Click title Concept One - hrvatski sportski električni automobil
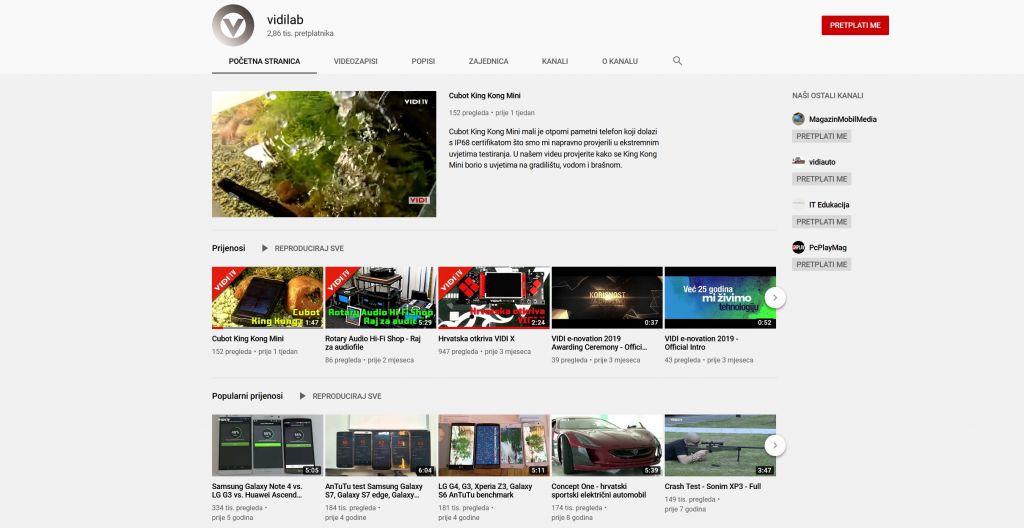 click(599, 491)
